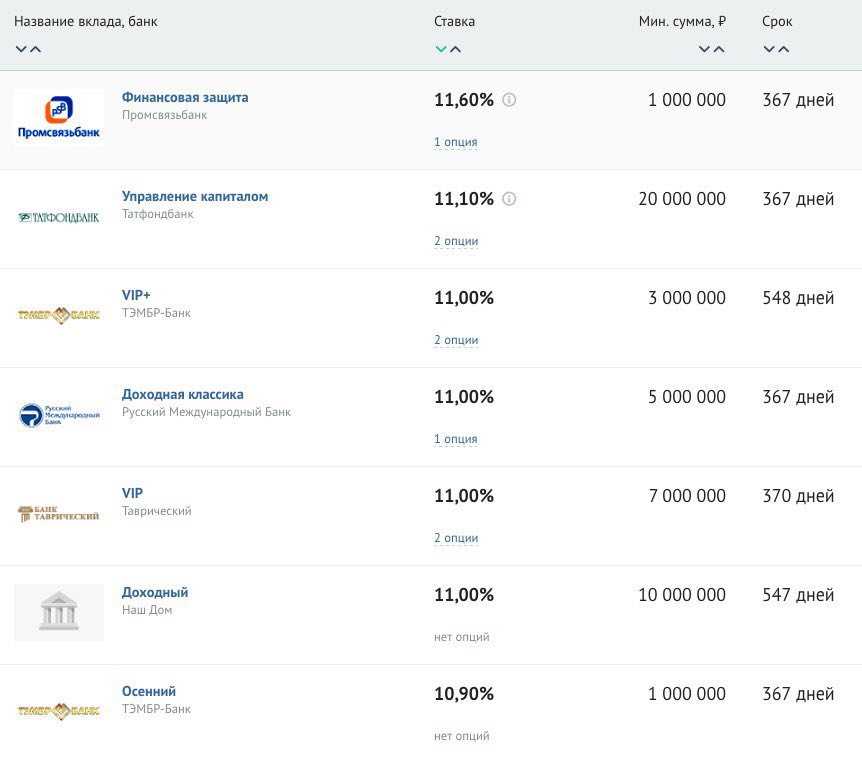862x761 pixels.
Task: Click the Russian International Bank logo
Action: [x=59, y=415]
